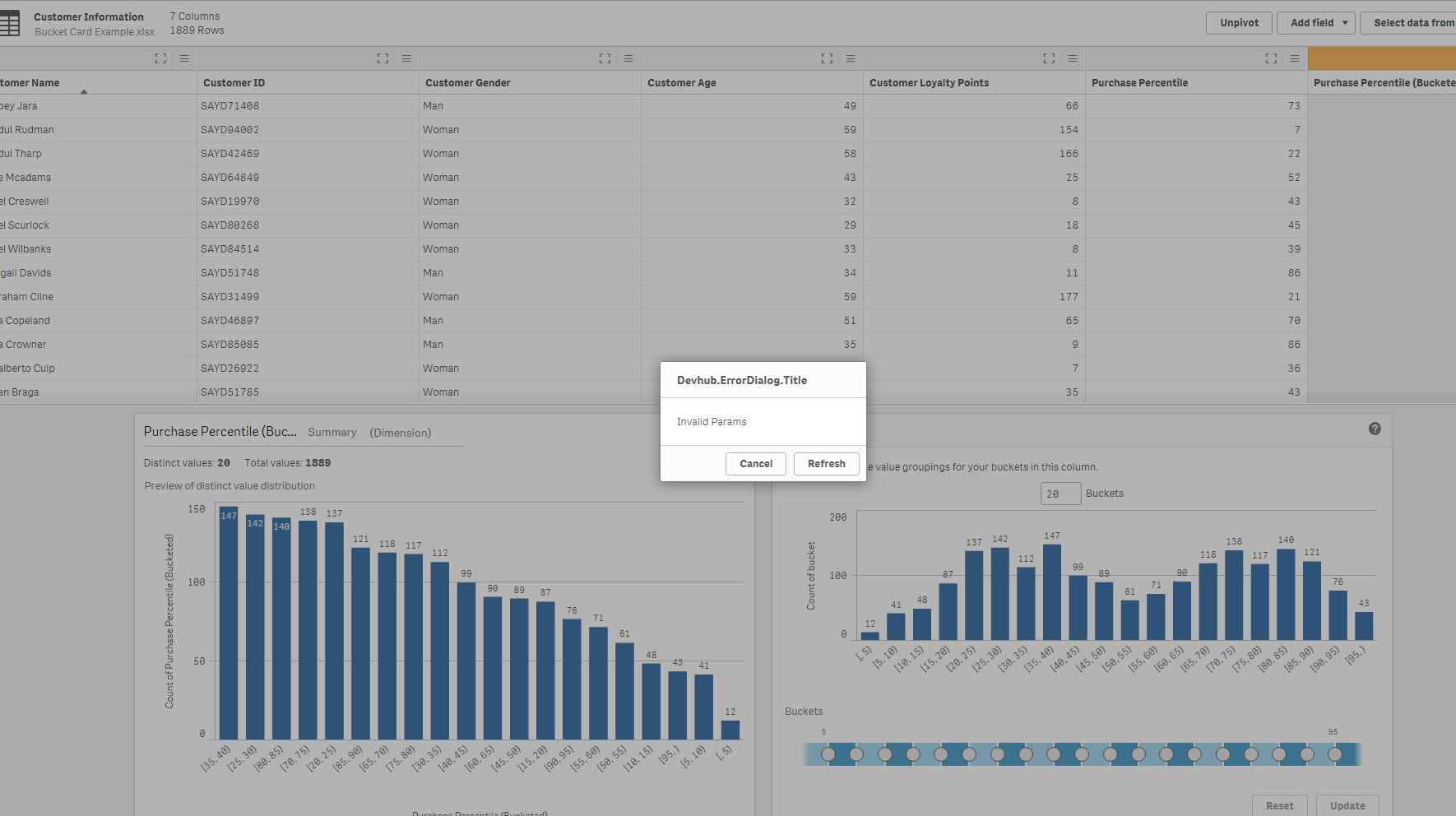
Task: Click the Customer Loyalty Points column header
Action: point(975,83)
